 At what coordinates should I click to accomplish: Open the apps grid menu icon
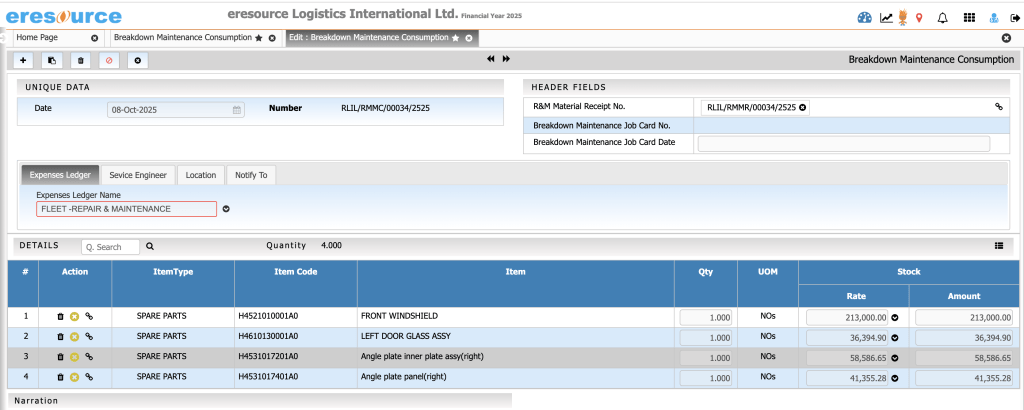pyautogui.click(x=968, y=17)
